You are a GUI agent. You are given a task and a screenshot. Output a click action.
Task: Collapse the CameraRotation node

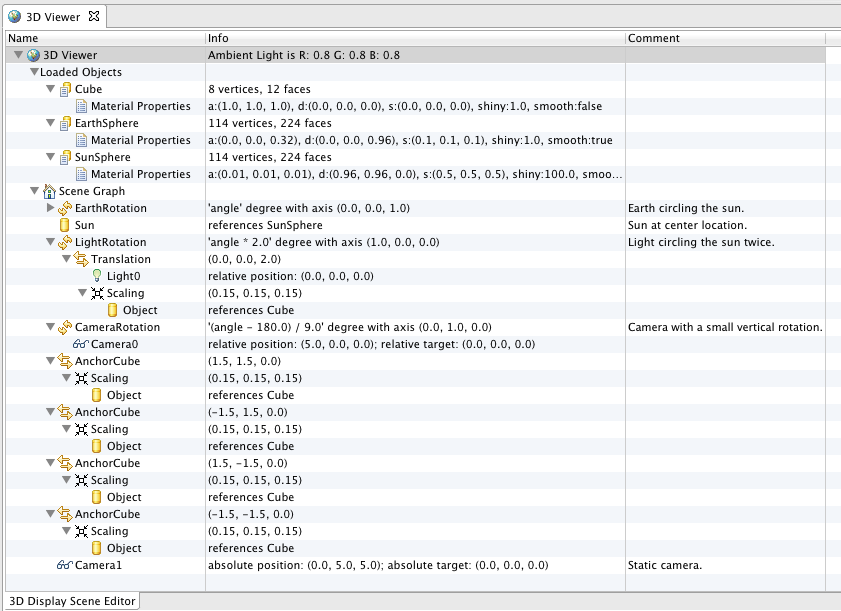pyautogui.click(x=50, y=327)
